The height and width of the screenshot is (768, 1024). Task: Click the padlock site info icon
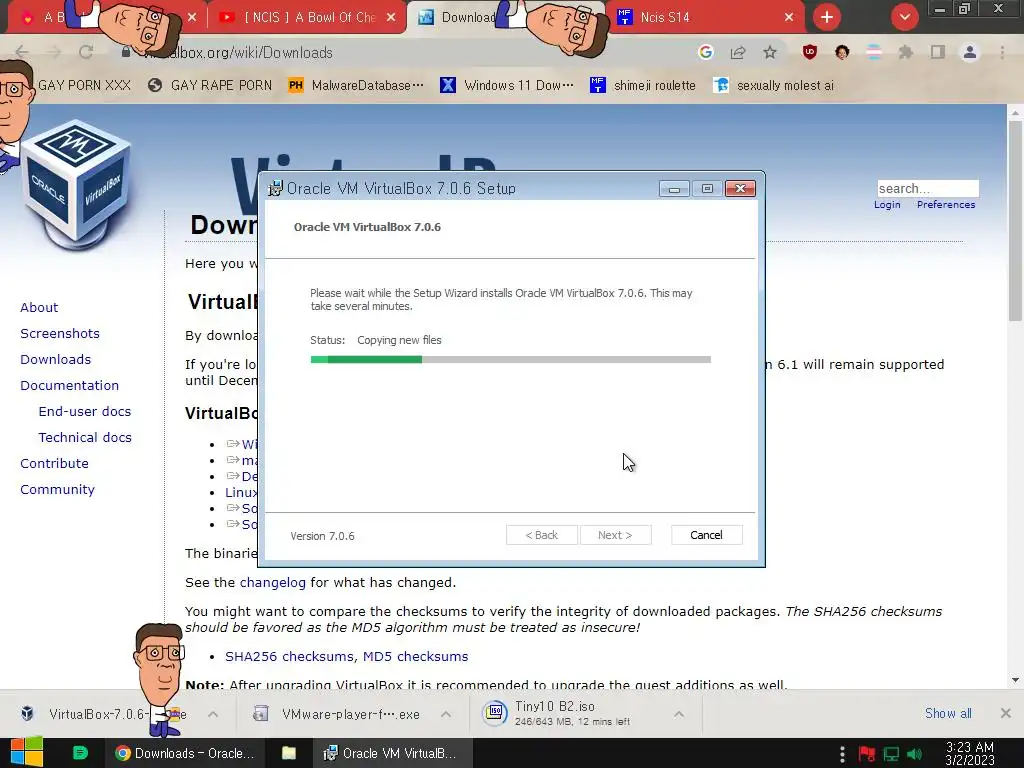point(125,52)
